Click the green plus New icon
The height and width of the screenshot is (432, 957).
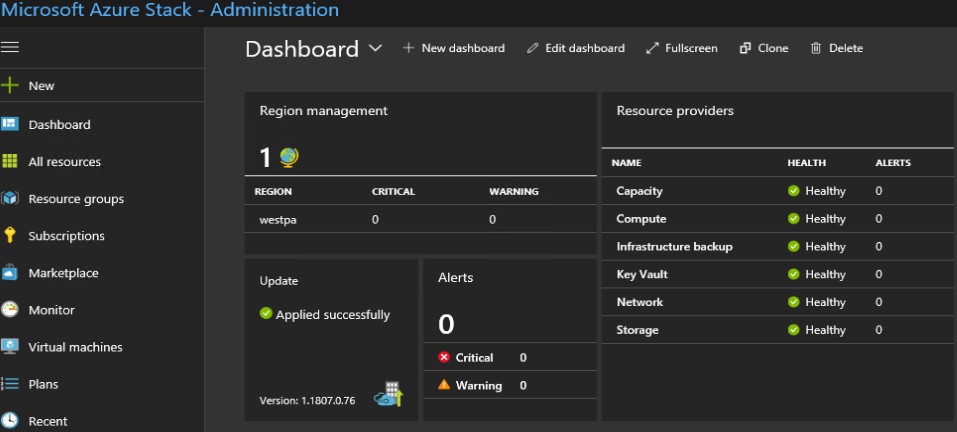[11, 86]
